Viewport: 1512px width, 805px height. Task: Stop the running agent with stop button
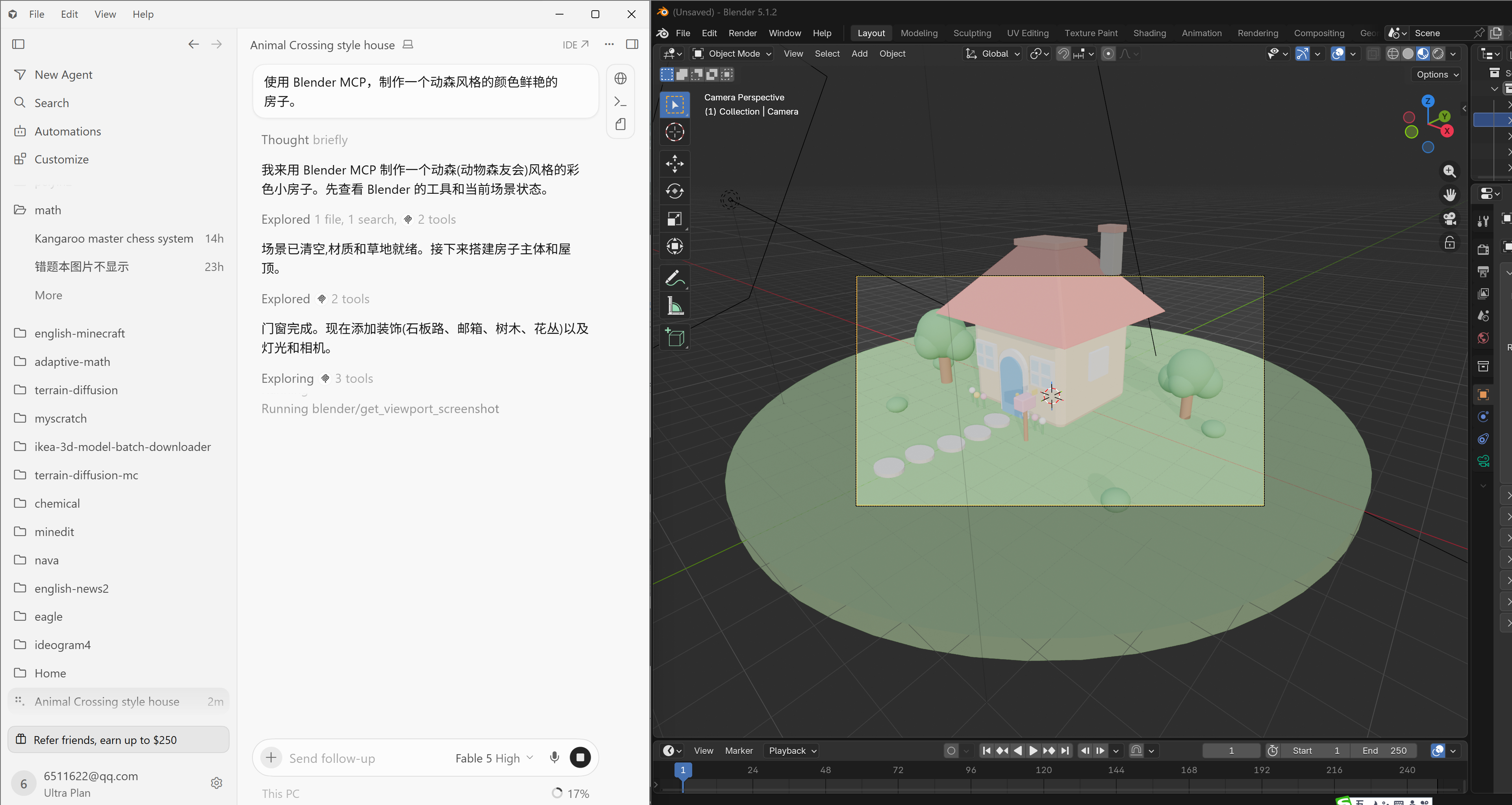click(580, 757)
